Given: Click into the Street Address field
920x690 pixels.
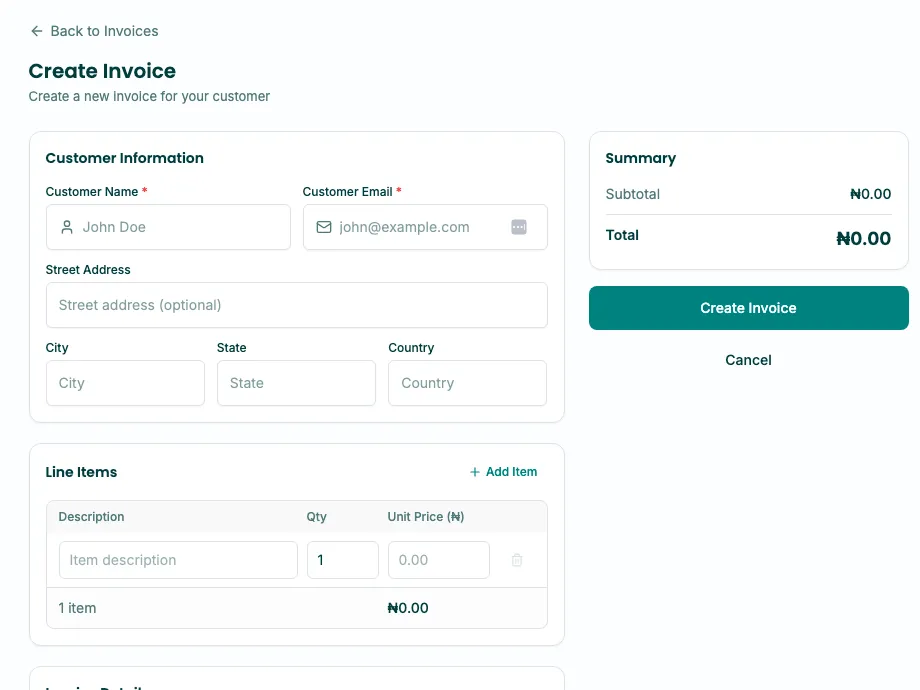Looking at the screenshot, I should (x=297, y=305).
